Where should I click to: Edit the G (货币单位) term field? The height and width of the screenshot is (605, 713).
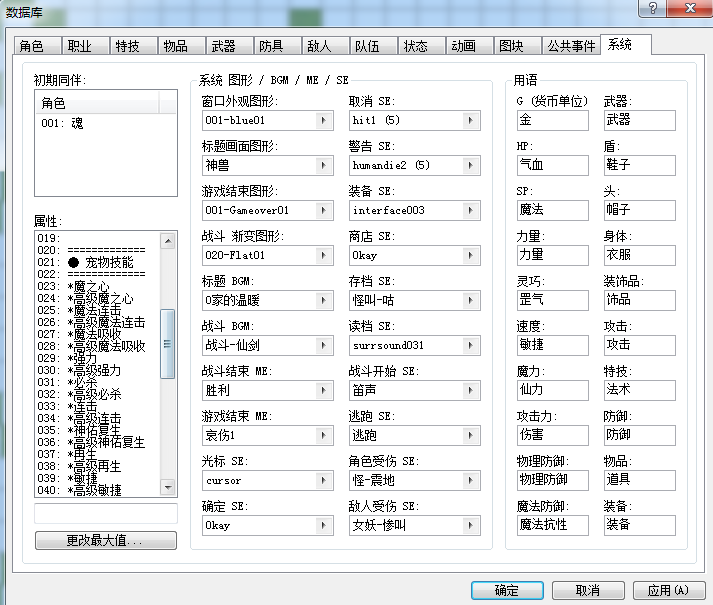pos(552,121)
